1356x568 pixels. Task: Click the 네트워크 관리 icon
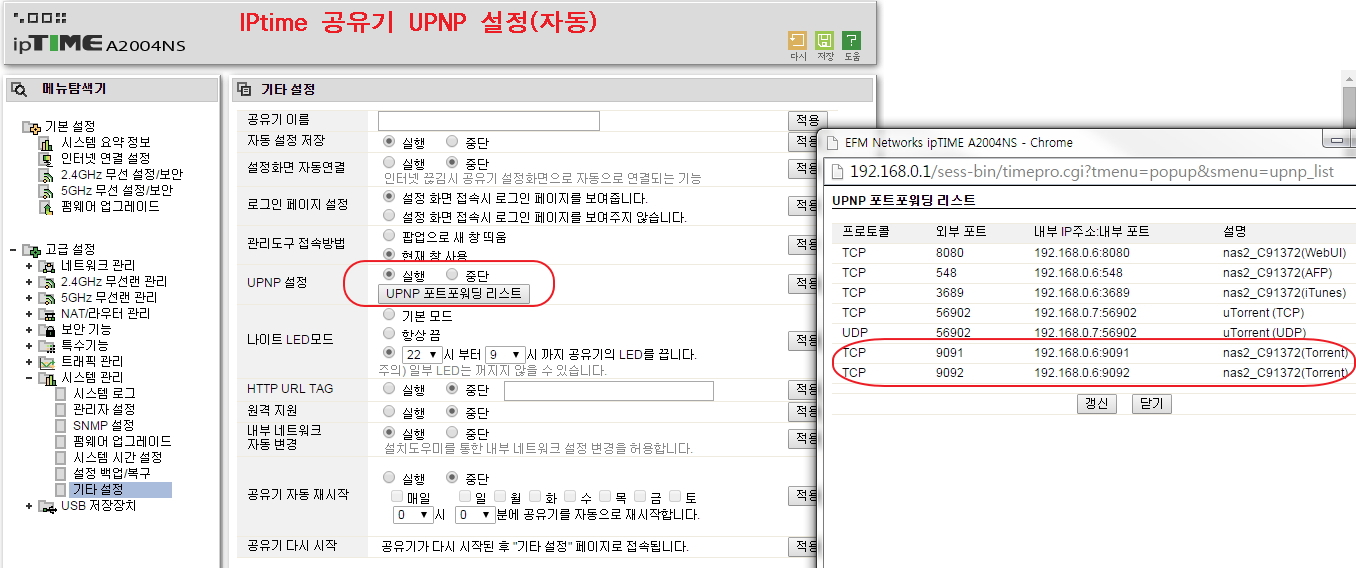(x=46, y=265)
